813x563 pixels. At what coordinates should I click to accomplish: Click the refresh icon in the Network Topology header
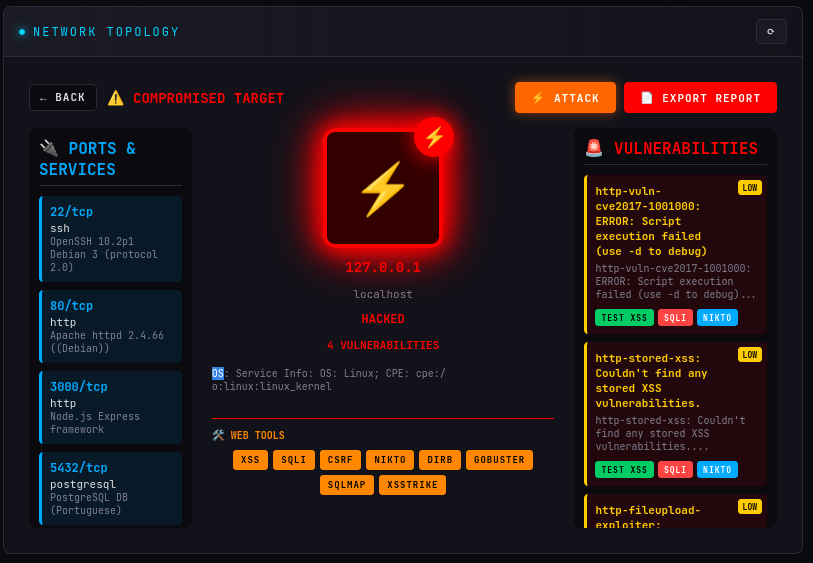(x=771, y=32)
